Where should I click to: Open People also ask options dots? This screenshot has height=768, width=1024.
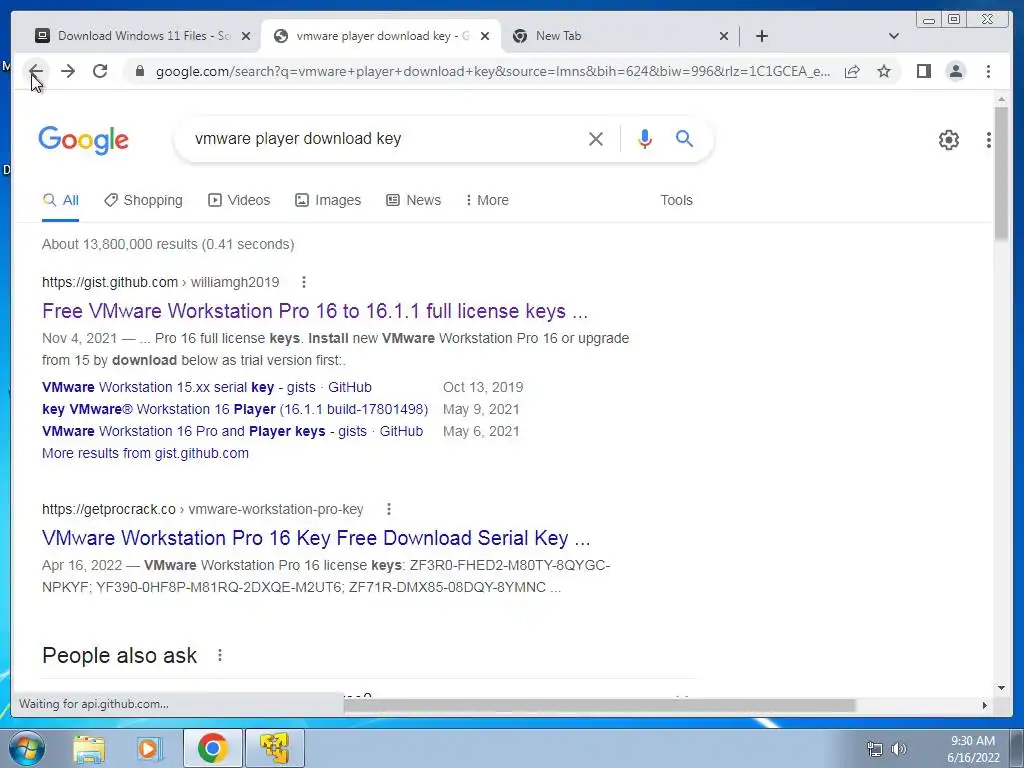tap(220, 655)
